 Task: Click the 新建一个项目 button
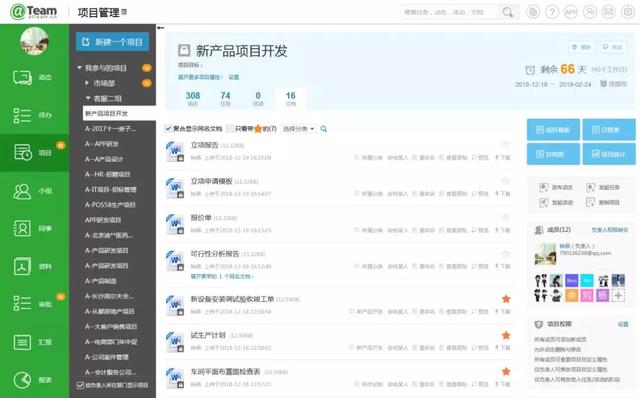click(112, 42)
